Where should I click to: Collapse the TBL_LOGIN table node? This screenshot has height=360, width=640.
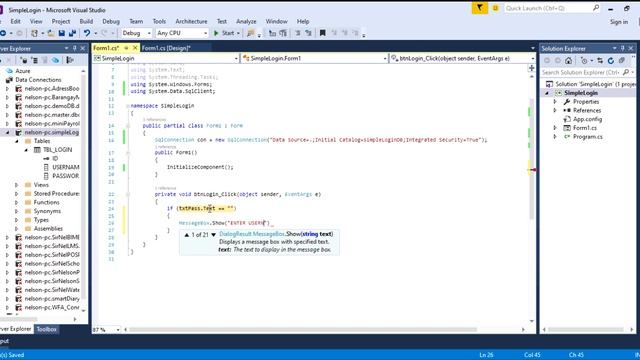click(x=27, y=150)
